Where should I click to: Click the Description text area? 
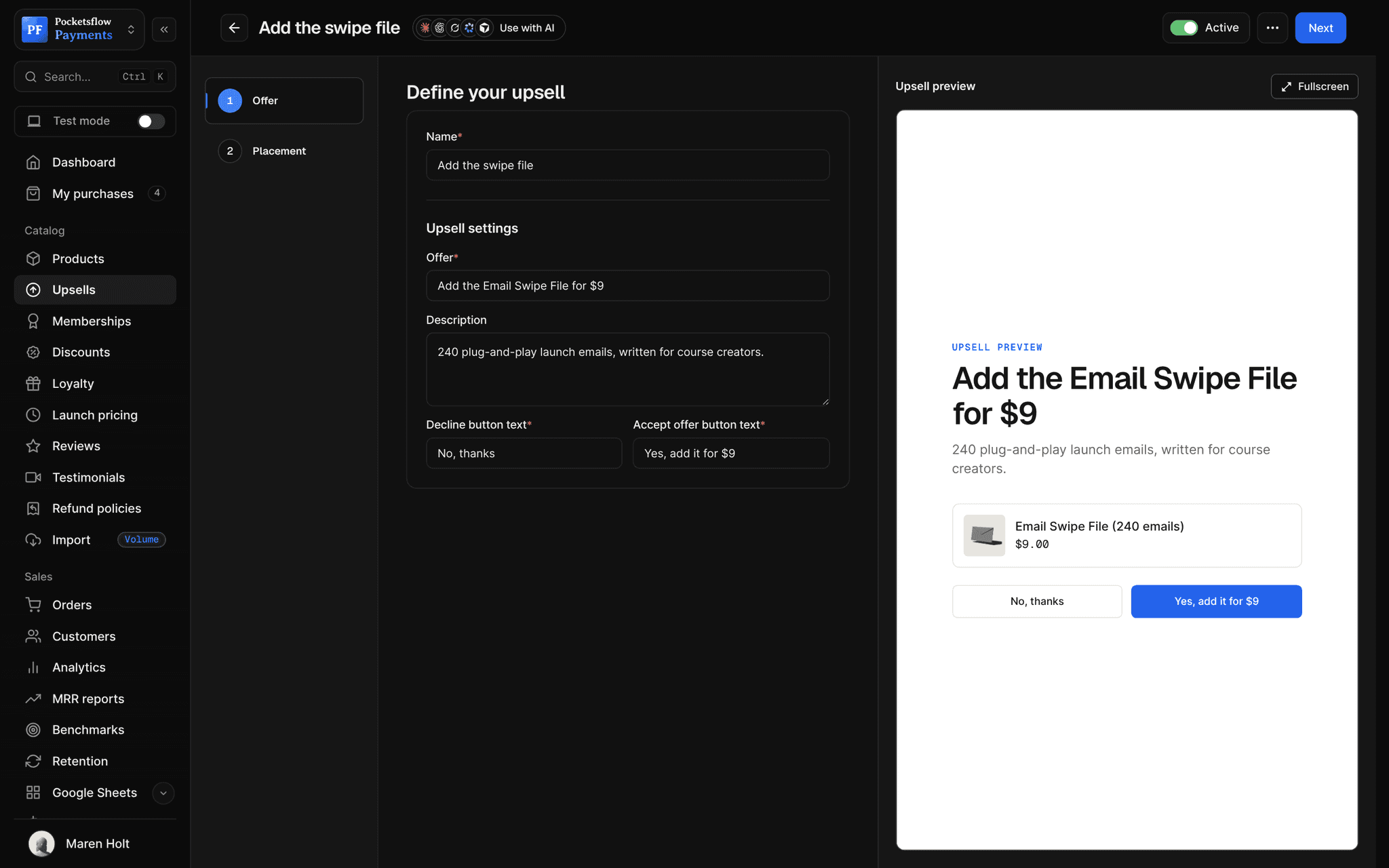pyautogui.click(x=627, y=369)
